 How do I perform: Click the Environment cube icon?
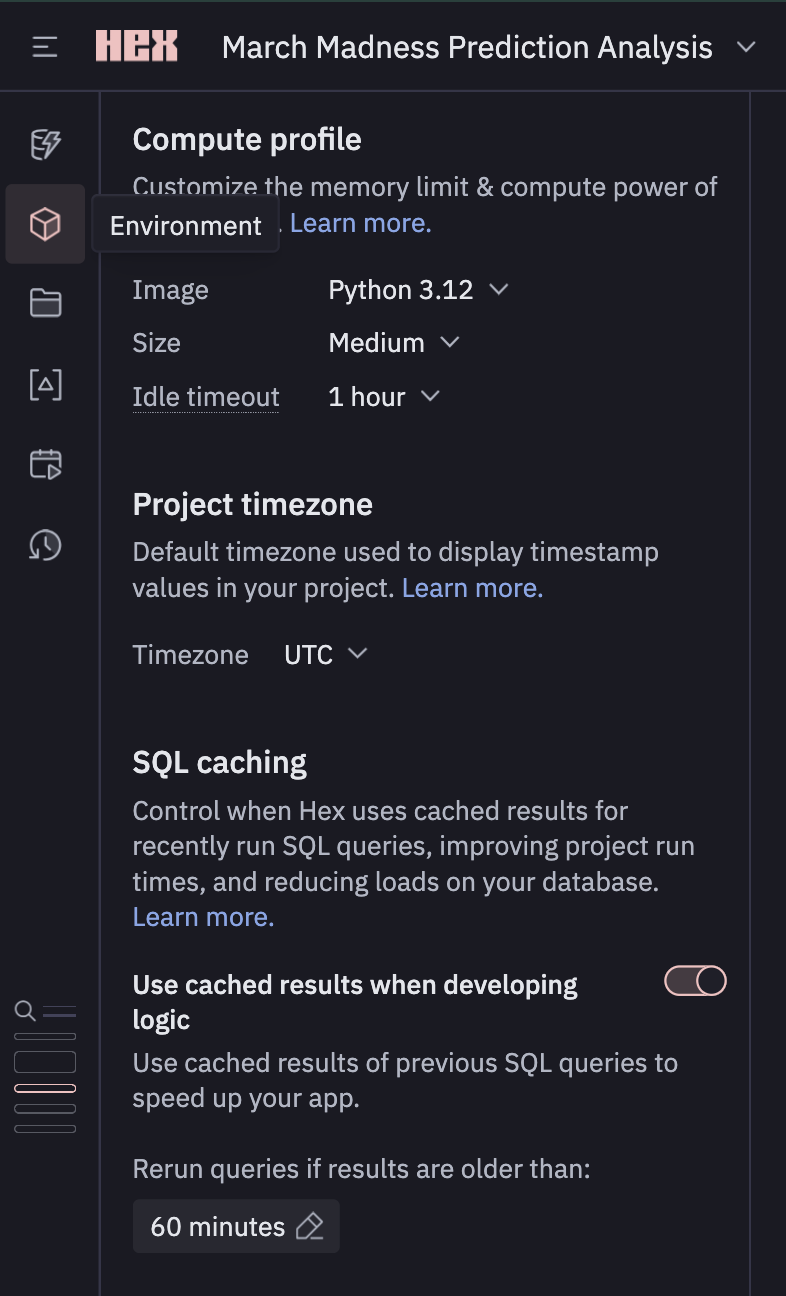(x=45, y=224)
